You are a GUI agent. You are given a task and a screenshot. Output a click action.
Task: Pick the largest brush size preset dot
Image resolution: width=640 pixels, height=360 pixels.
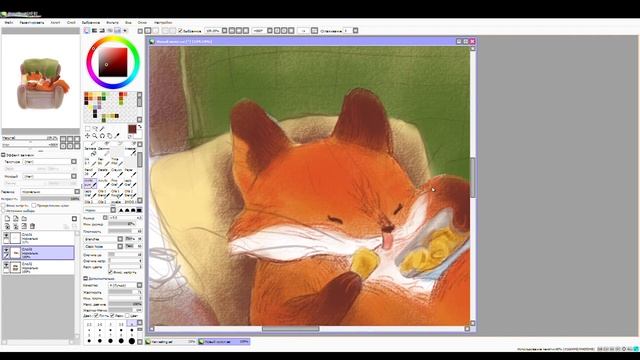[x=132, y=341]
